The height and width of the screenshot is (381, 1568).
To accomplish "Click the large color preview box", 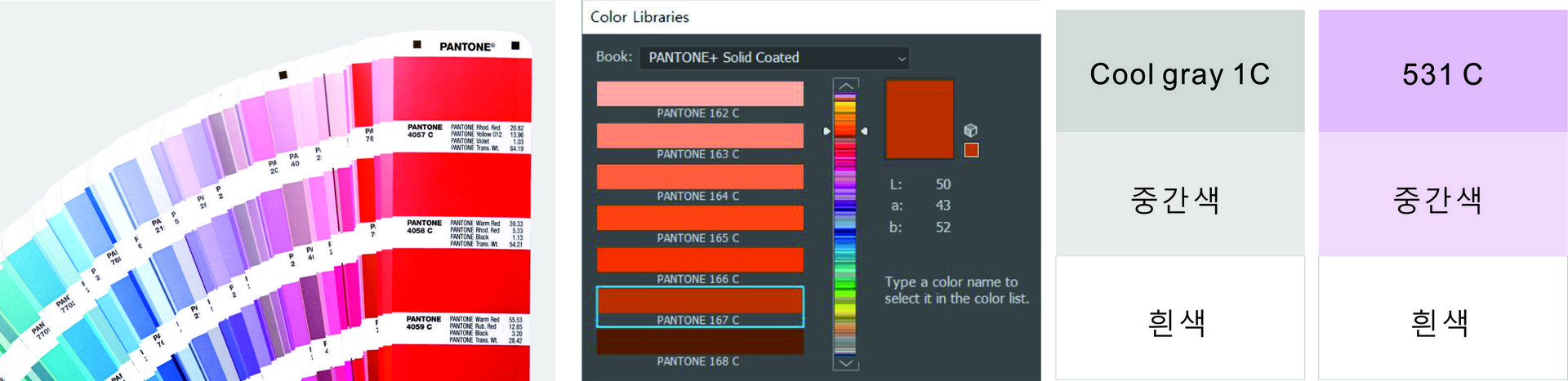I will (919, 119).
